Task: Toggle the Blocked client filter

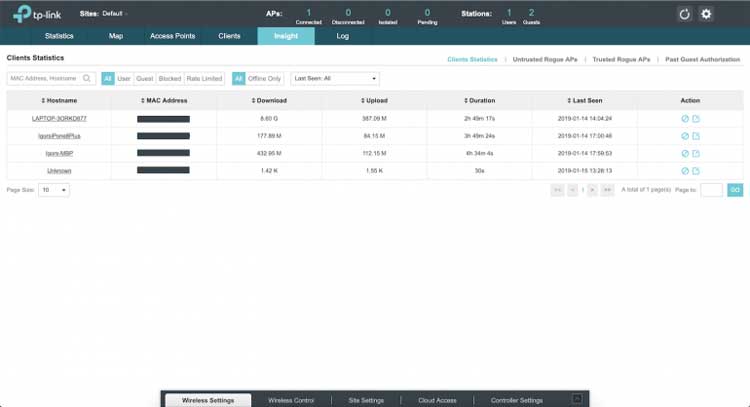Action: pos(169,78)
